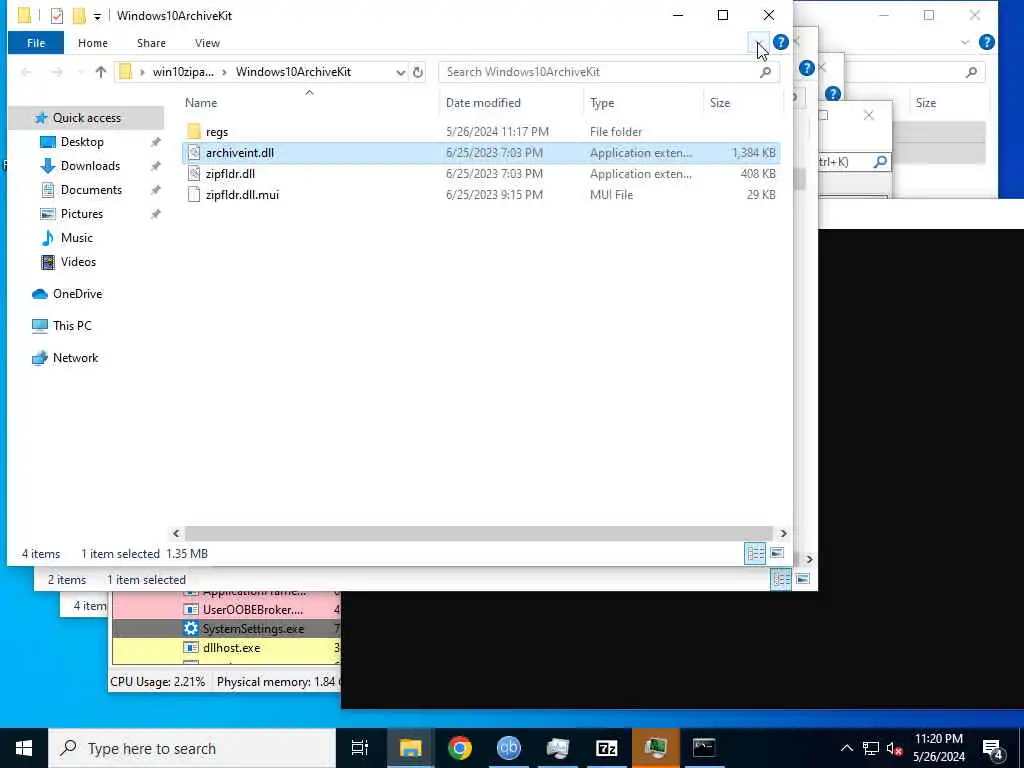Switch to Large icons view in front window
The width and height of the screenshot is (1024, 768).
click(x=777, y=554)
